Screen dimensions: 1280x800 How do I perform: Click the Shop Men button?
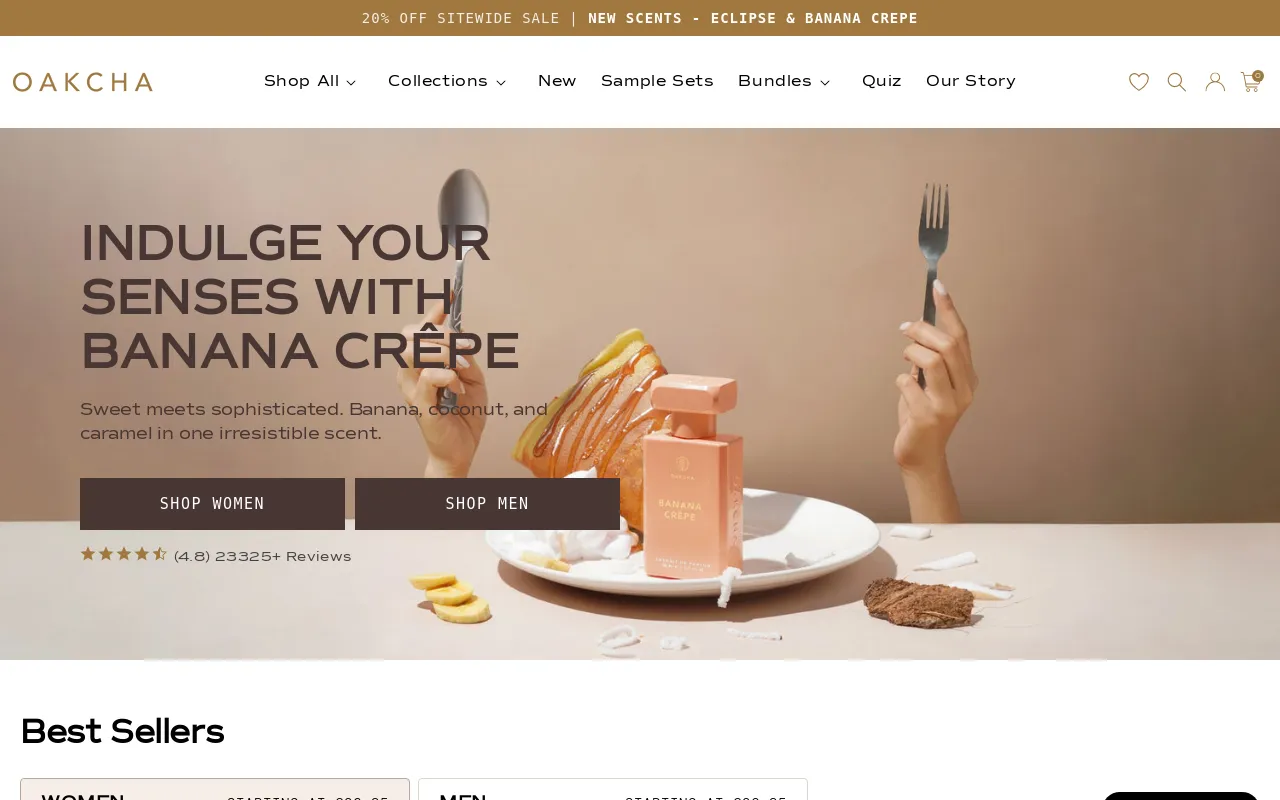(487, 504)
